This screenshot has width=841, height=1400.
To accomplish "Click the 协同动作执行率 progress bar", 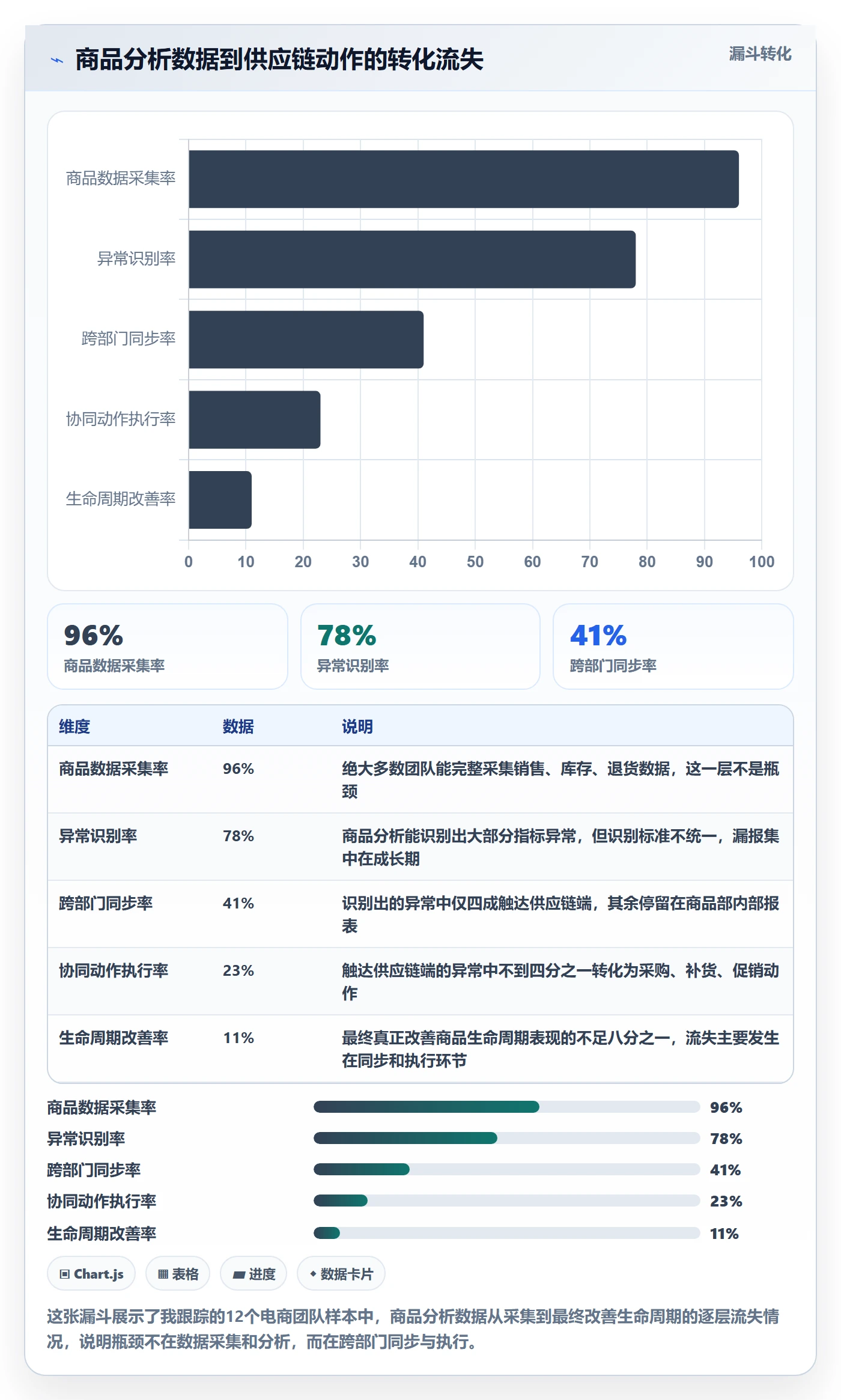I will coord(507,1201).
